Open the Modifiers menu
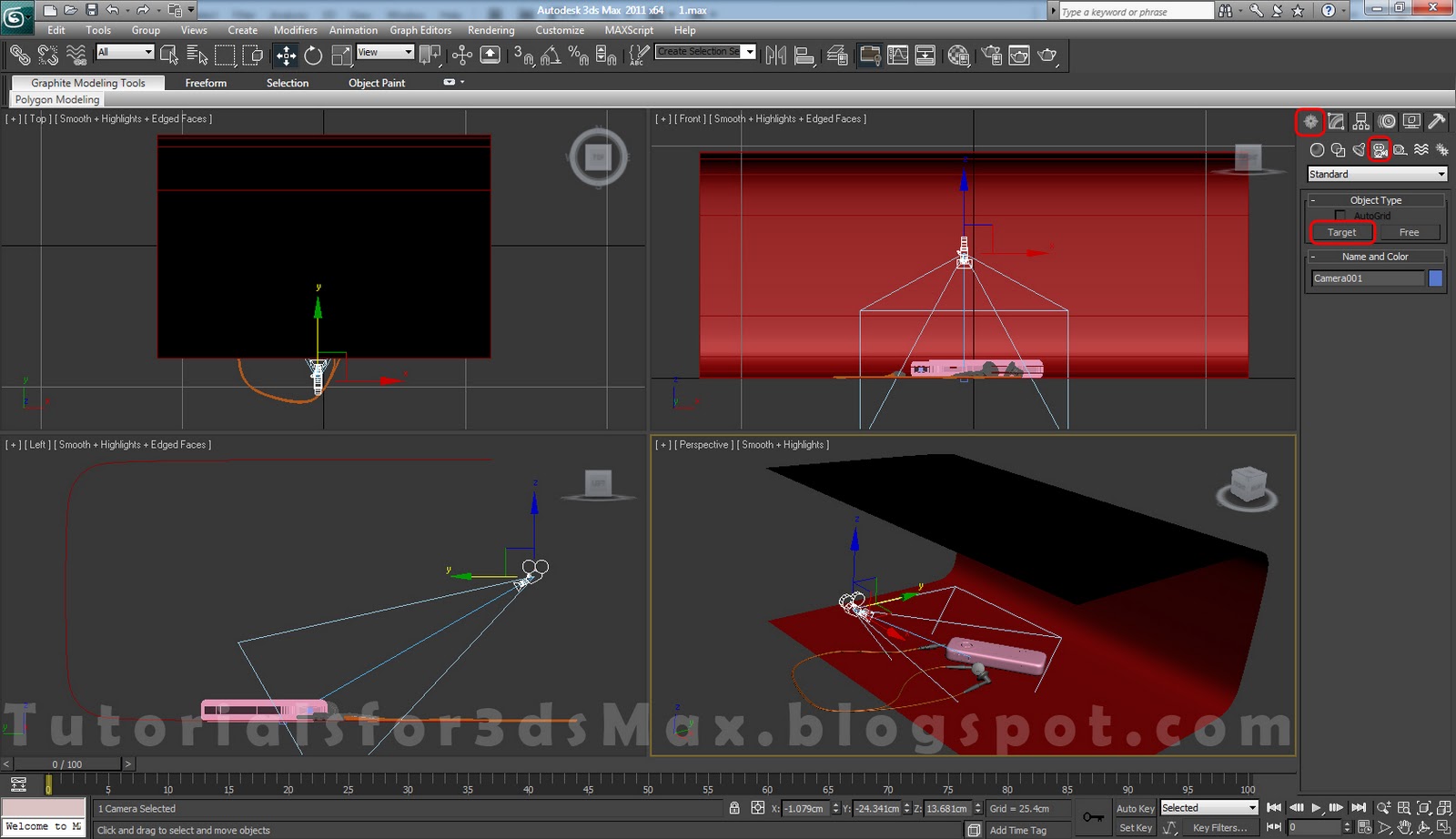 (x=296, y=30)
